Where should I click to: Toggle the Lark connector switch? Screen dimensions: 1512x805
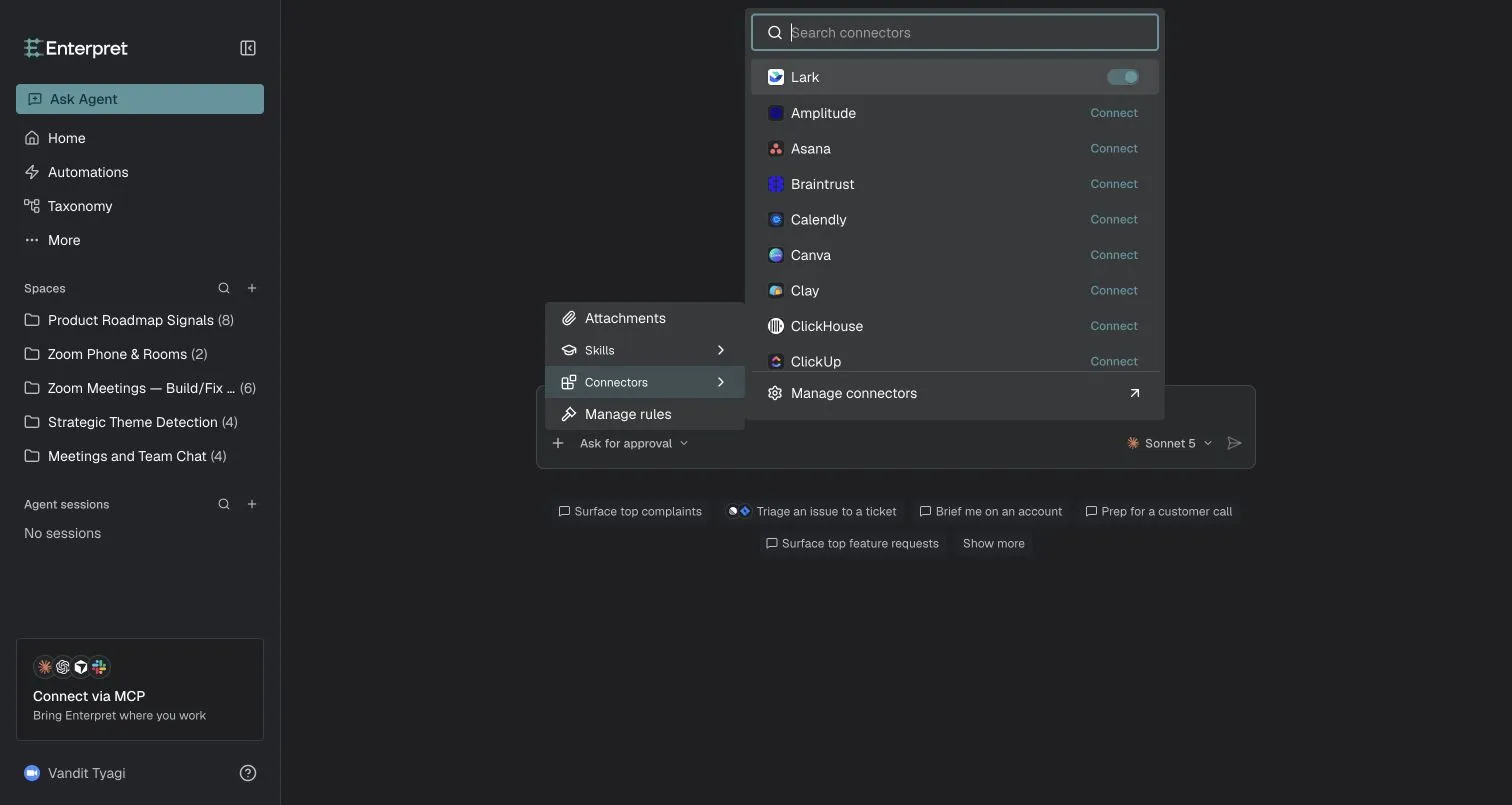coord(1122,77)
